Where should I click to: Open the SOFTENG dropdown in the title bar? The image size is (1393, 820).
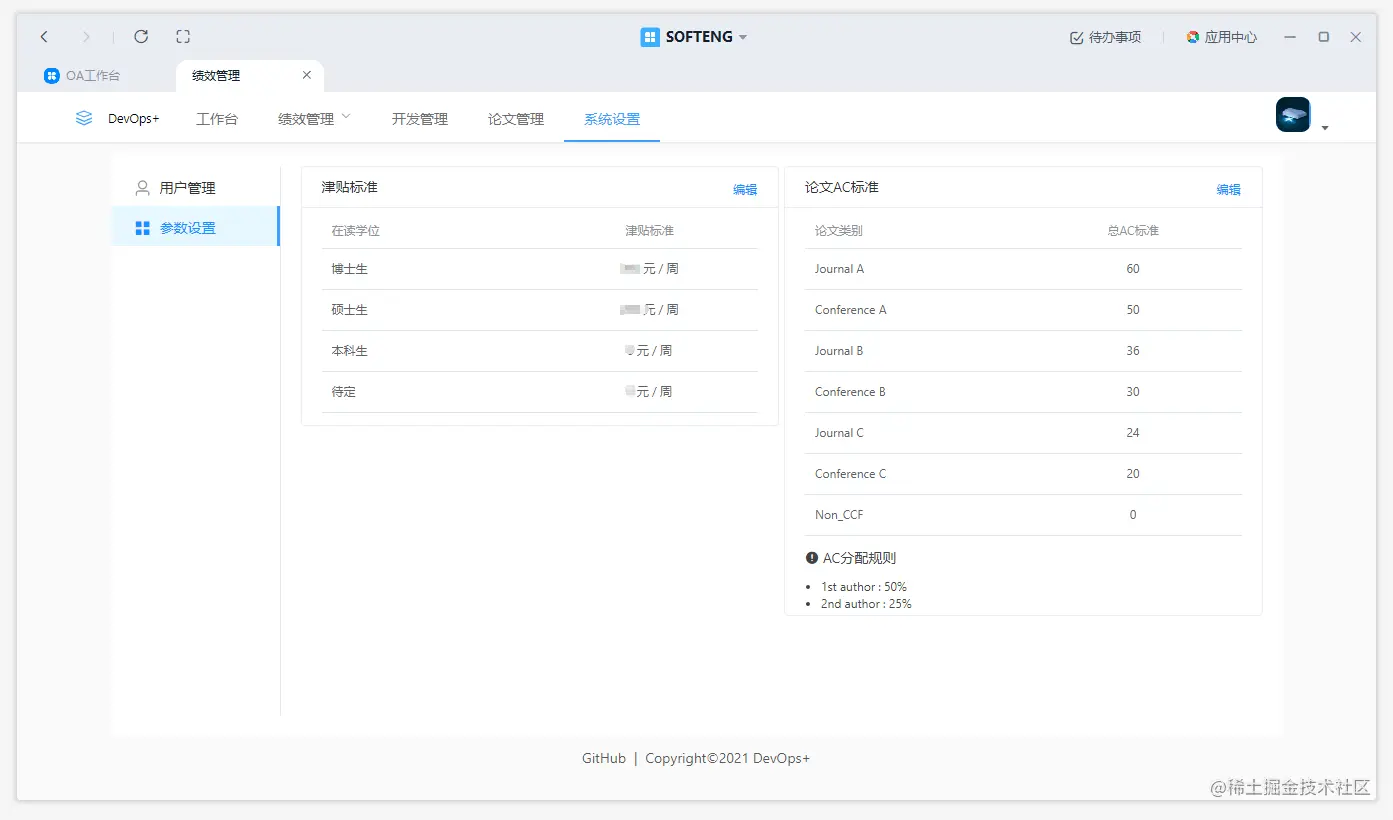[742, 36]
